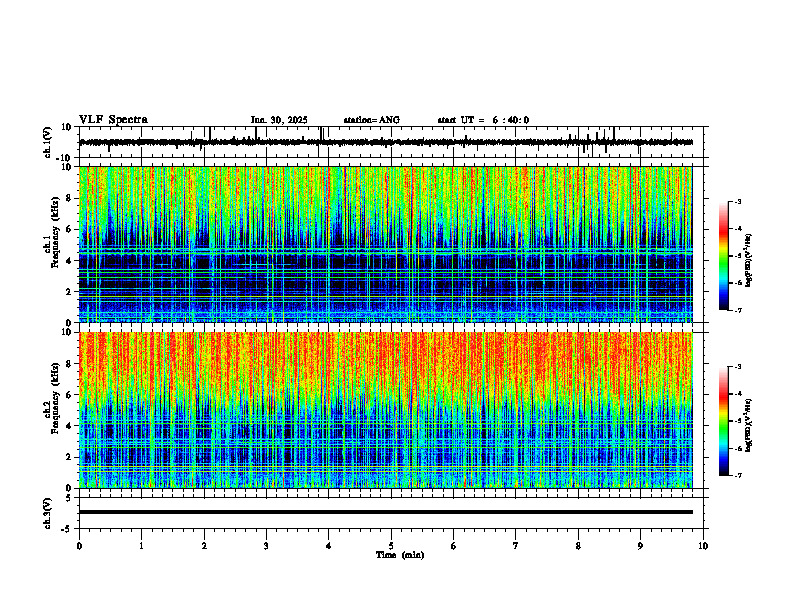Click the 10 kHz tick on ch.1 frequency axis
Viewport: 792px width, 612px height.
(x=67, y=167)
